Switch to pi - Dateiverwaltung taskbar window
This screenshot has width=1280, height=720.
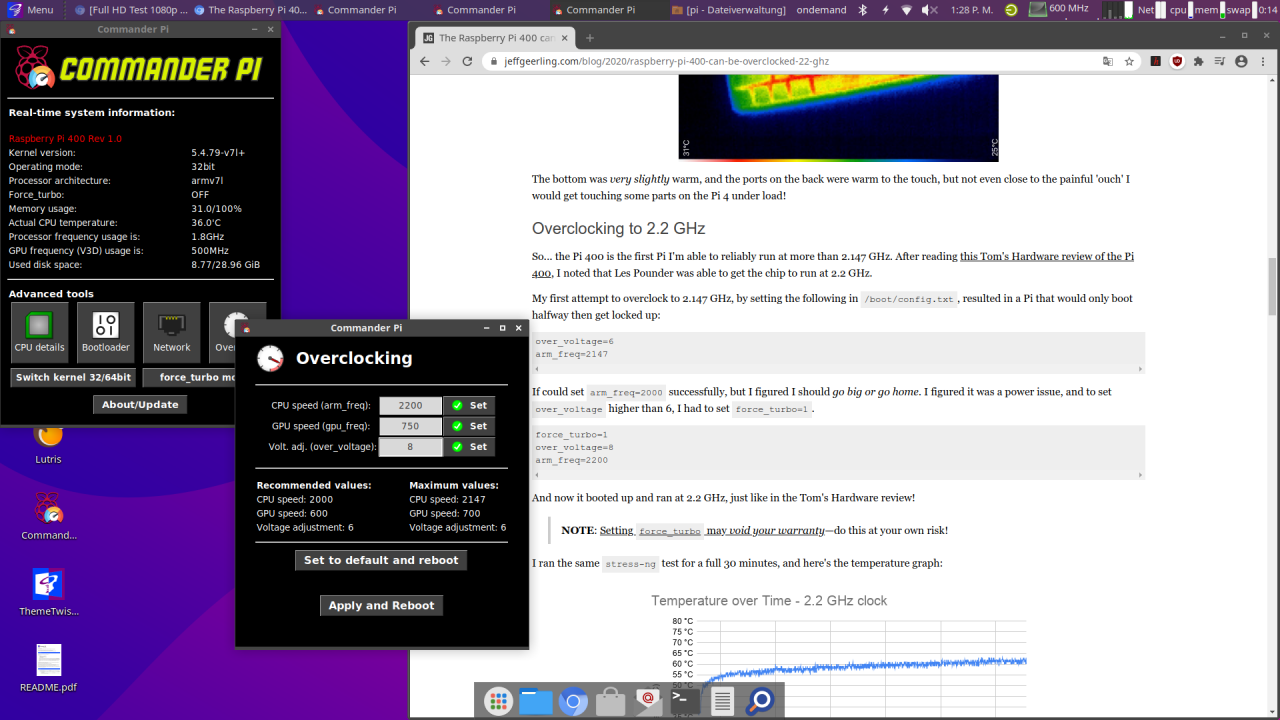tap(729, 10)
